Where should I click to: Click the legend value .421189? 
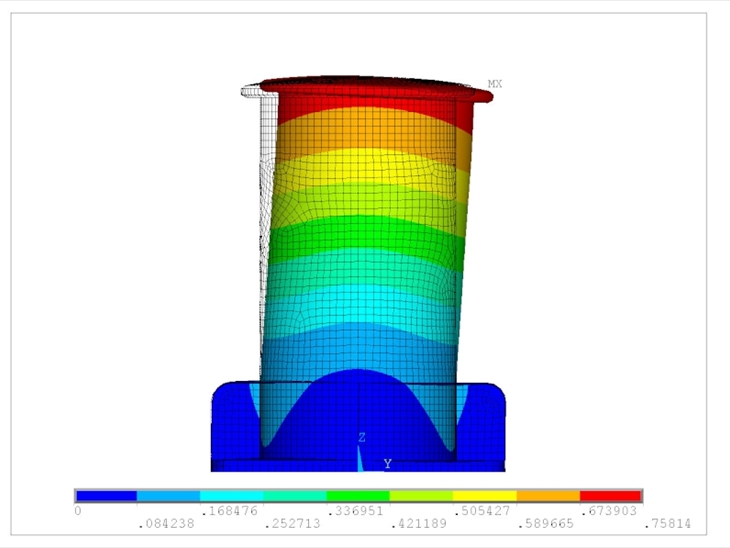click(419, 524)
